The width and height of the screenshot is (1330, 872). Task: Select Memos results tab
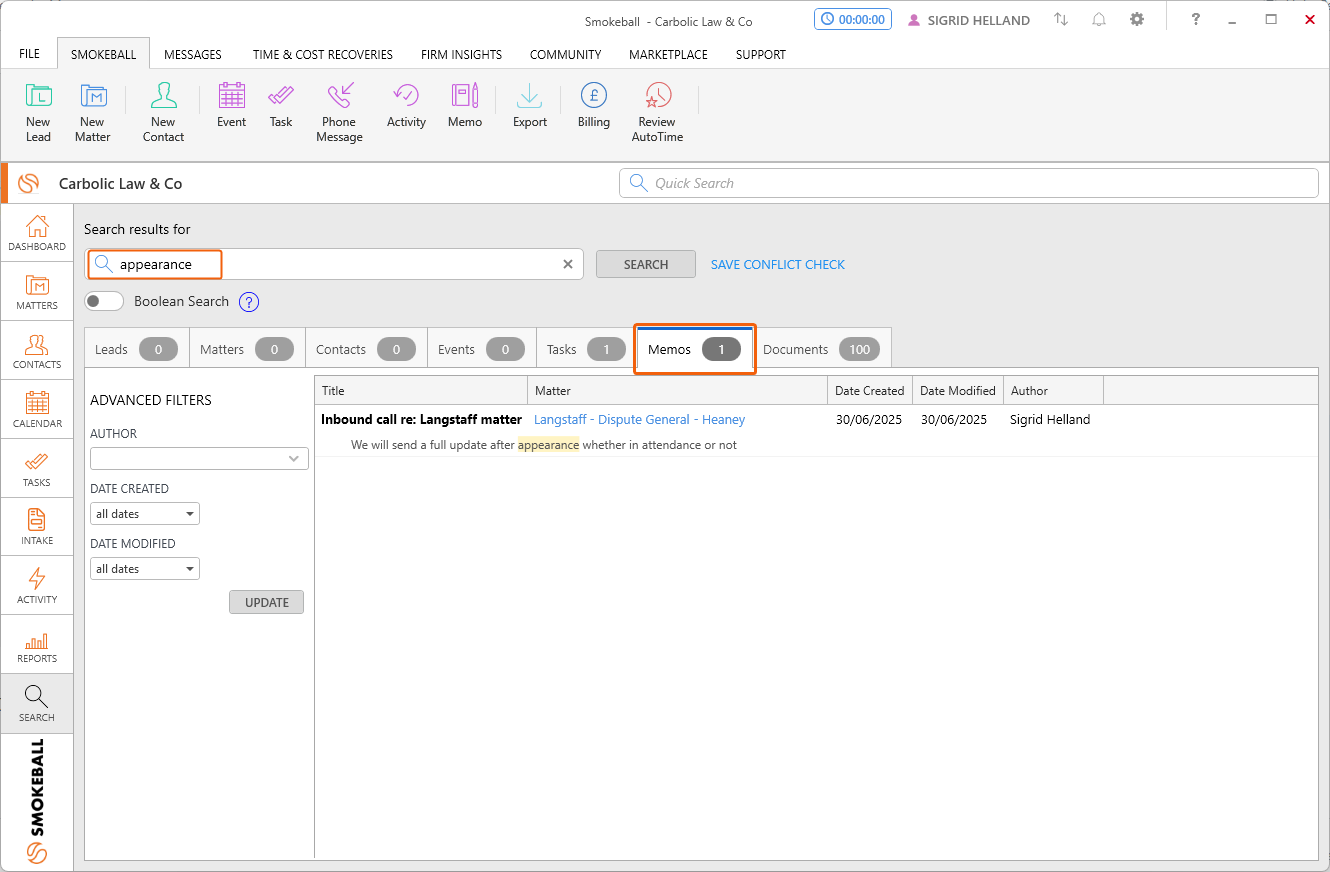click(x=695, y=349)
